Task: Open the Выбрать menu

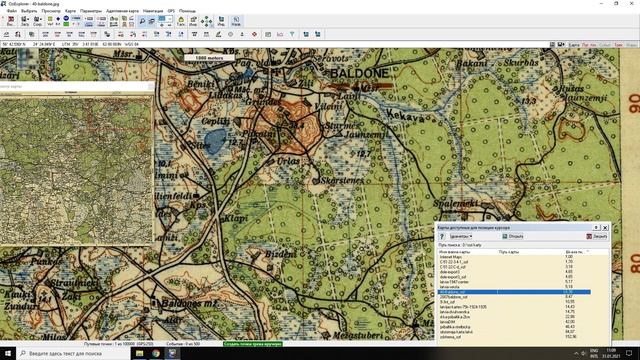Action: [29, 11]
